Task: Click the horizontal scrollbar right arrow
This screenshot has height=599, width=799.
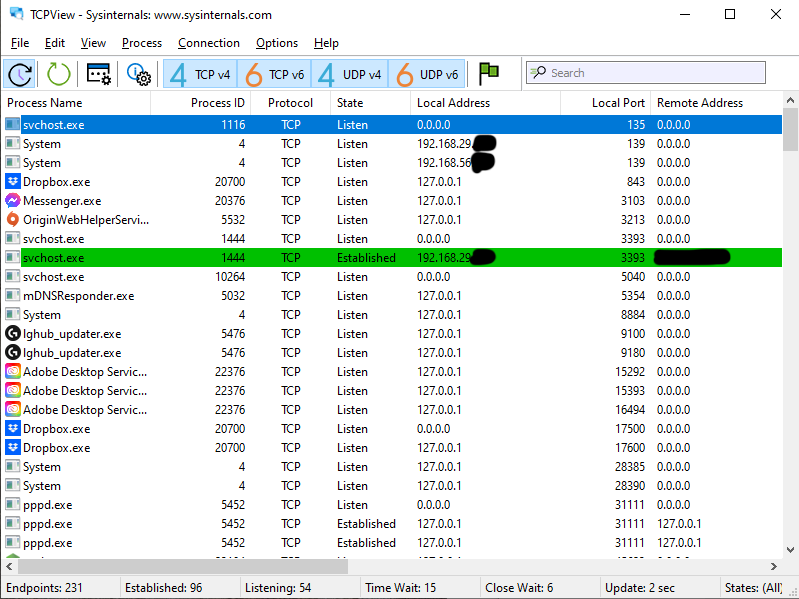Action: (774, 566)
